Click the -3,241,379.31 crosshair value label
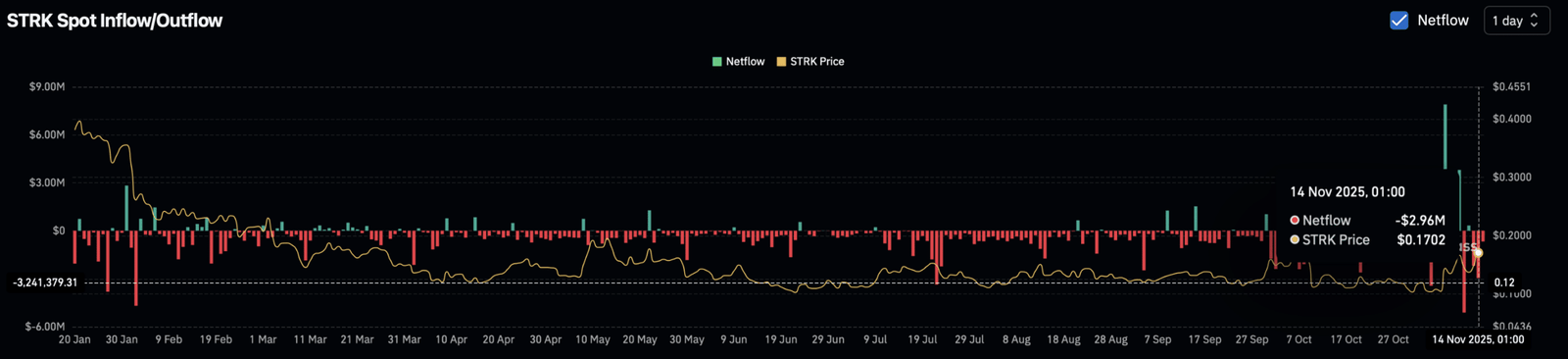The height and width of the screenshot is (359, 1568). tap(45, 282)
